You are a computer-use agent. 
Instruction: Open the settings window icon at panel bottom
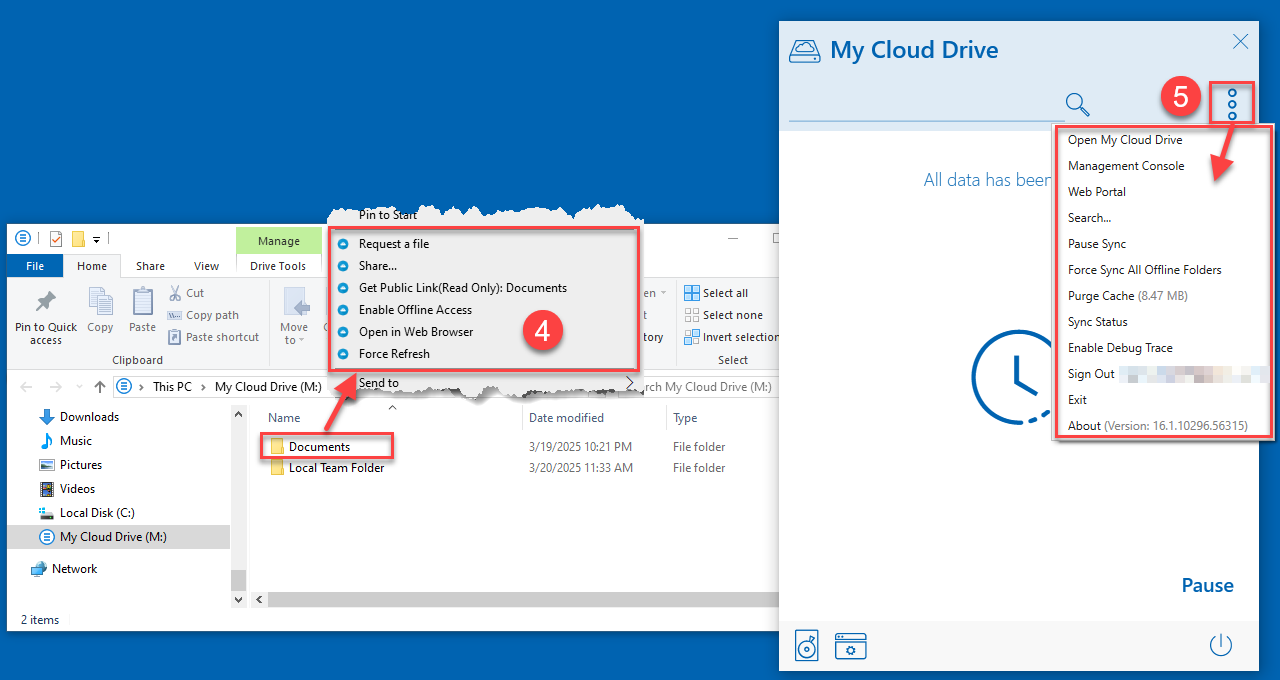coord(850,646)
